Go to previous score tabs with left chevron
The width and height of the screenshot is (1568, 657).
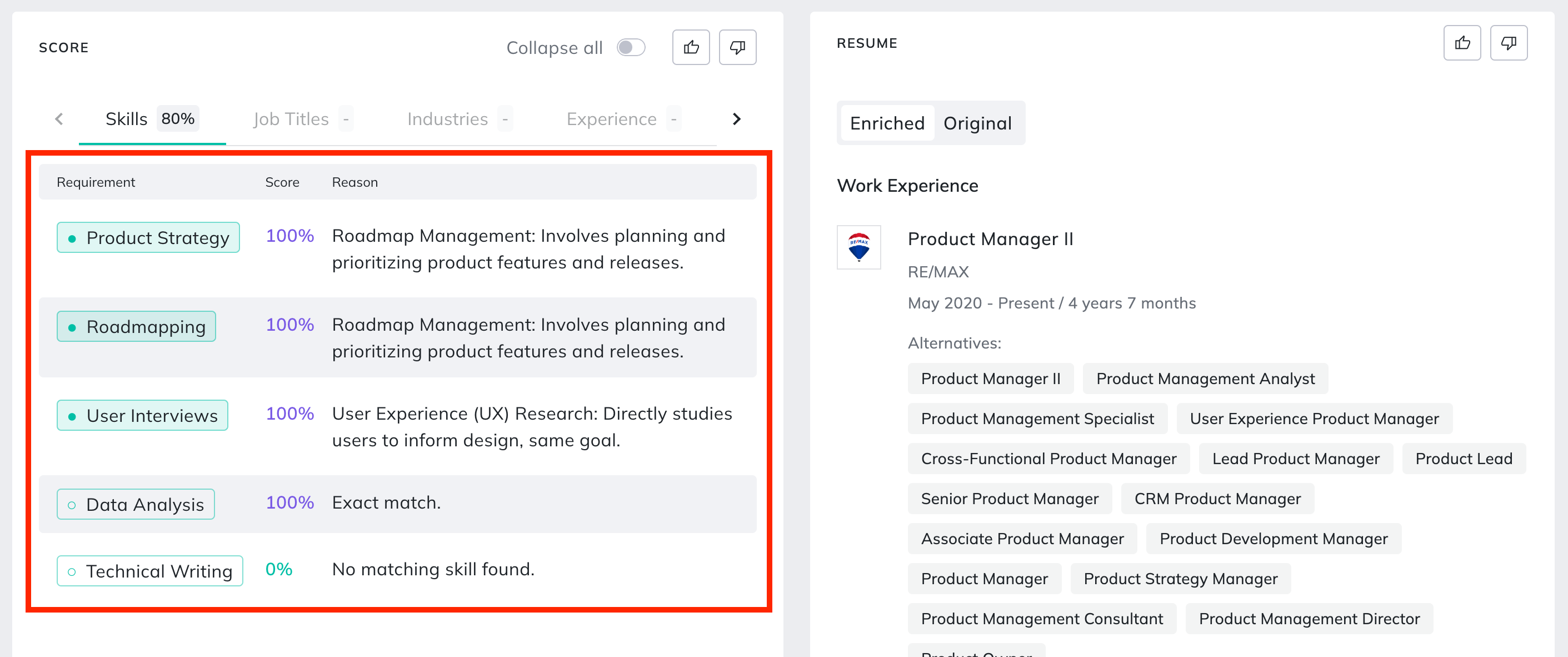[x=59, y=119]
